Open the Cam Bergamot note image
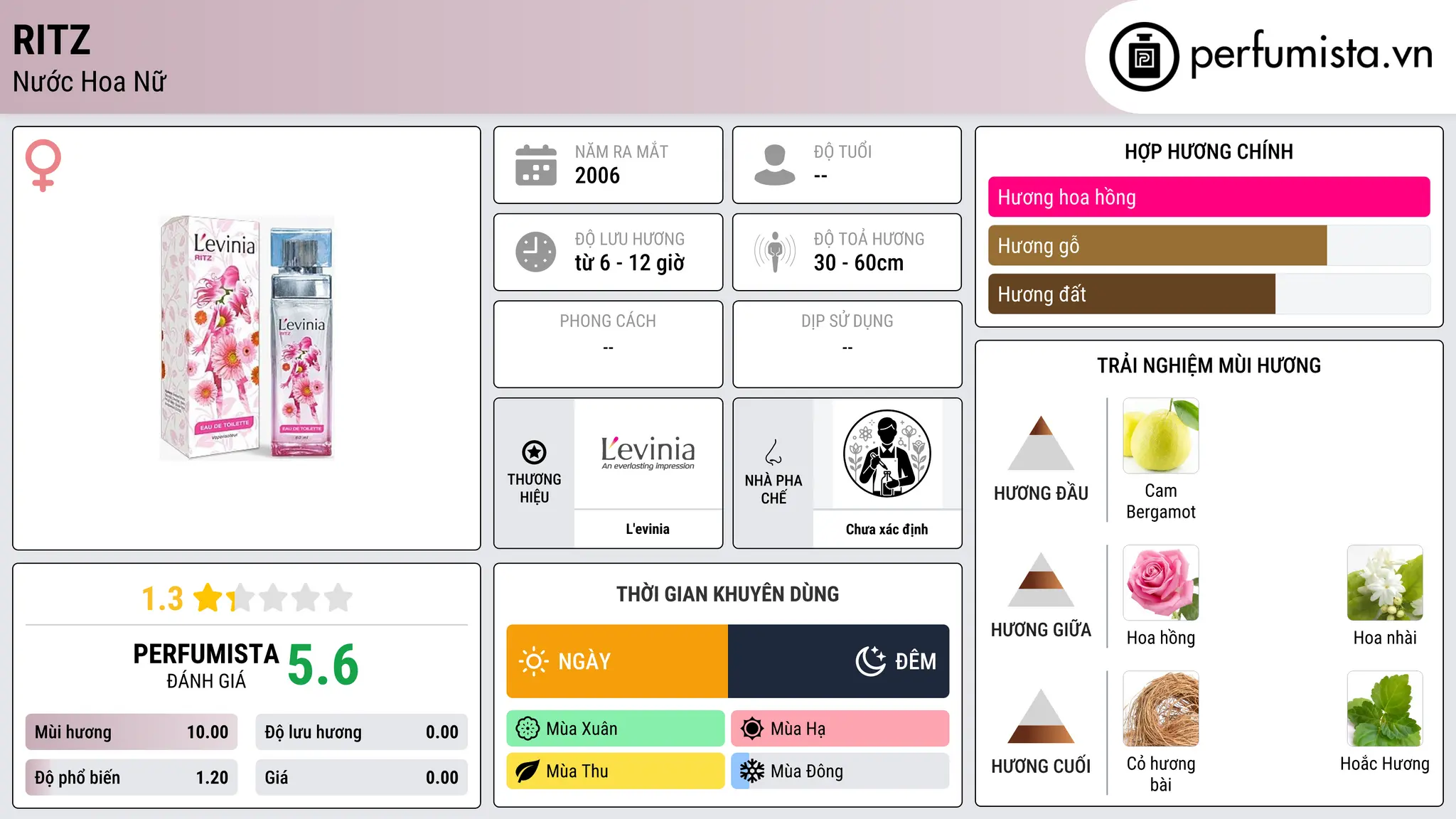The image size is (1456, 819). coord(1161,436)
